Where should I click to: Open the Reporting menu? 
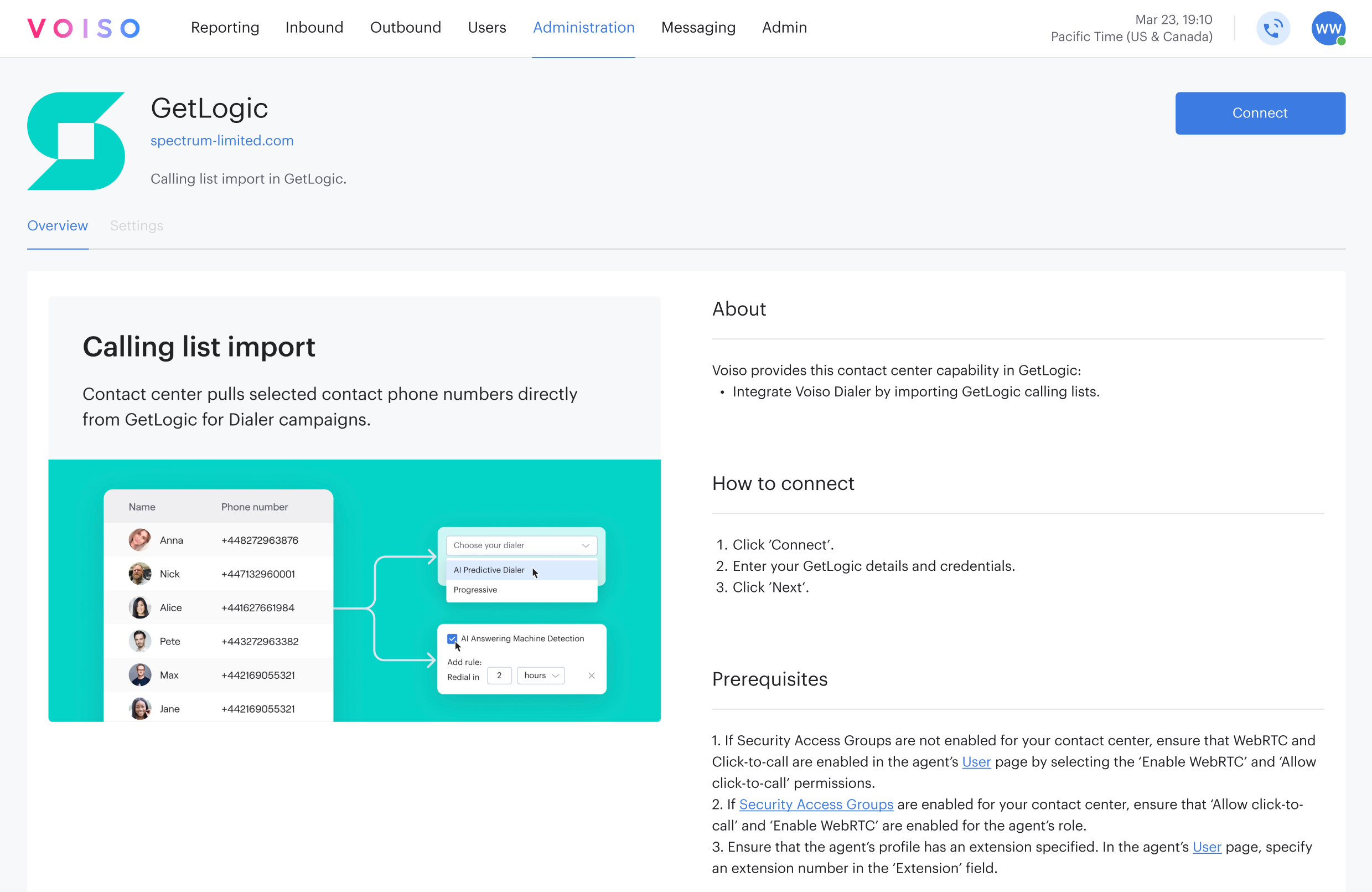pyautogui.click(x=225, y=28)
